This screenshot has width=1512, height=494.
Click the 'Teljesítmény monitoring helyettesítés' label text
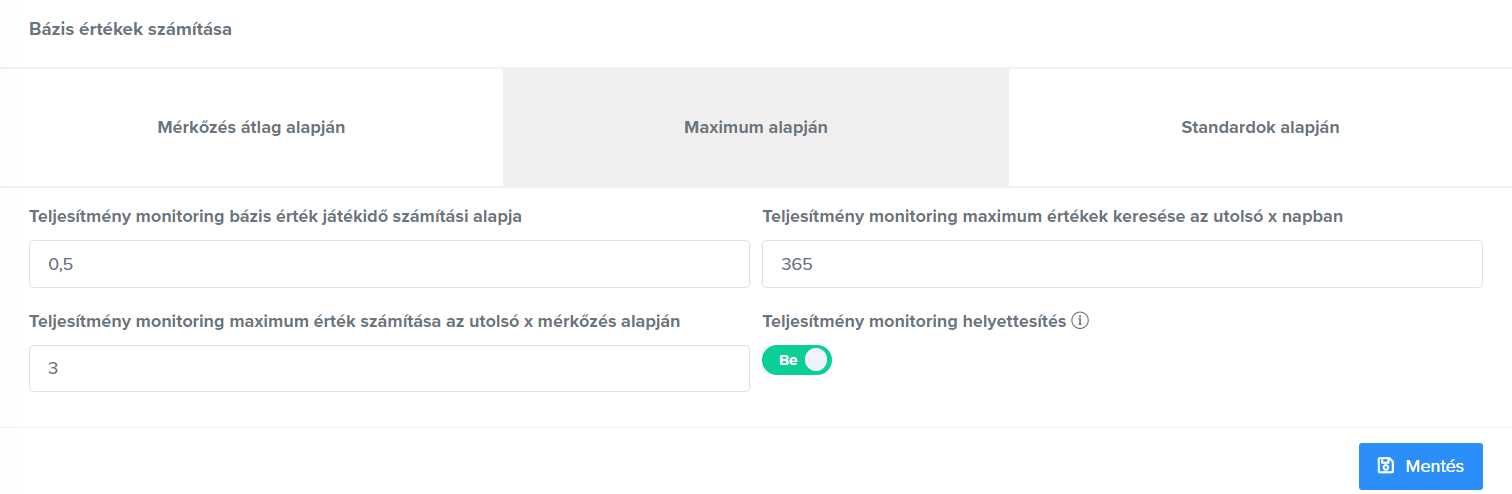click(914, 322)
